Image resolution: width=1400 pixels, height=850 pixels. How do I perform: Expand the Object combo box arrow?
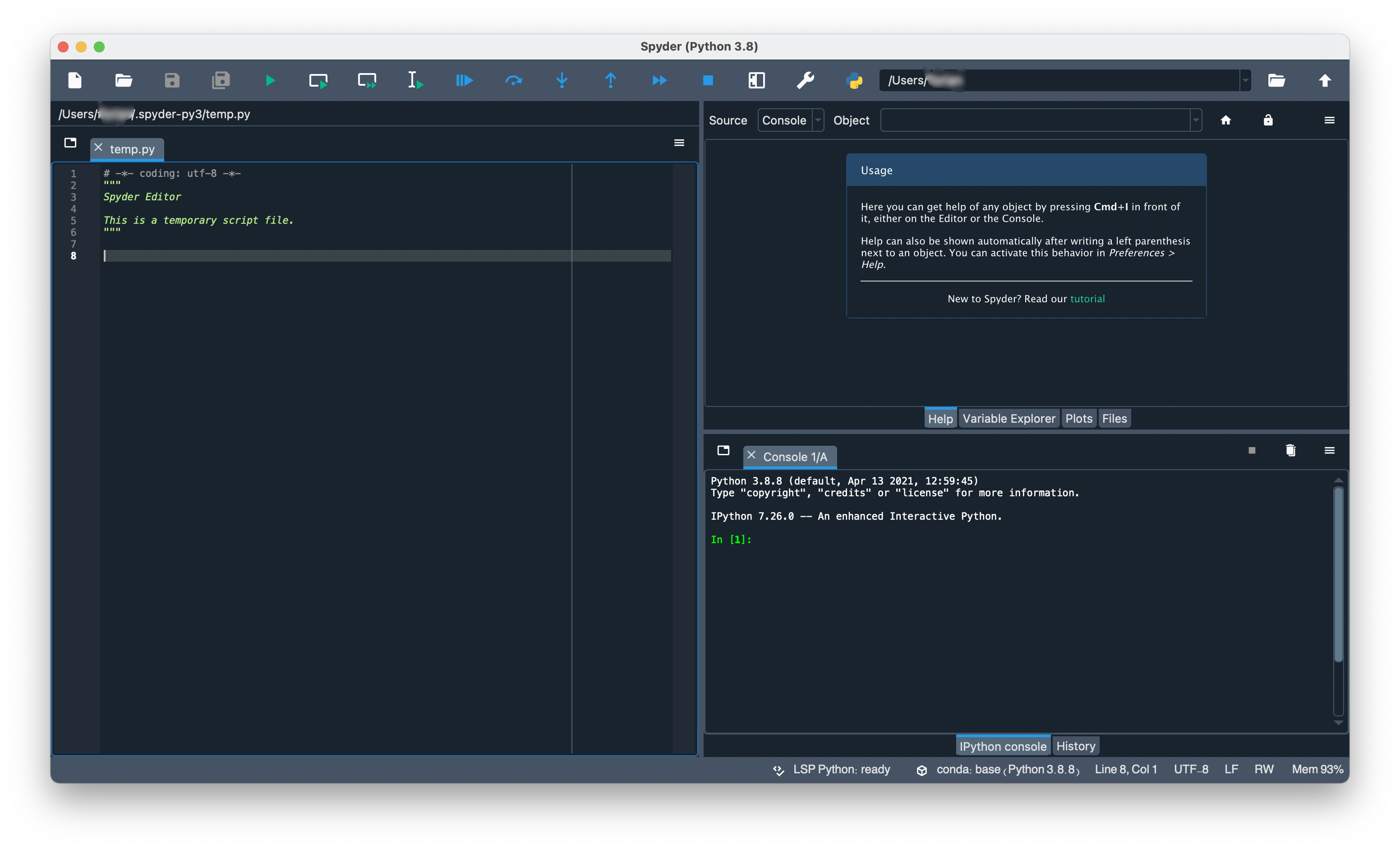(x=1195, y=120)
